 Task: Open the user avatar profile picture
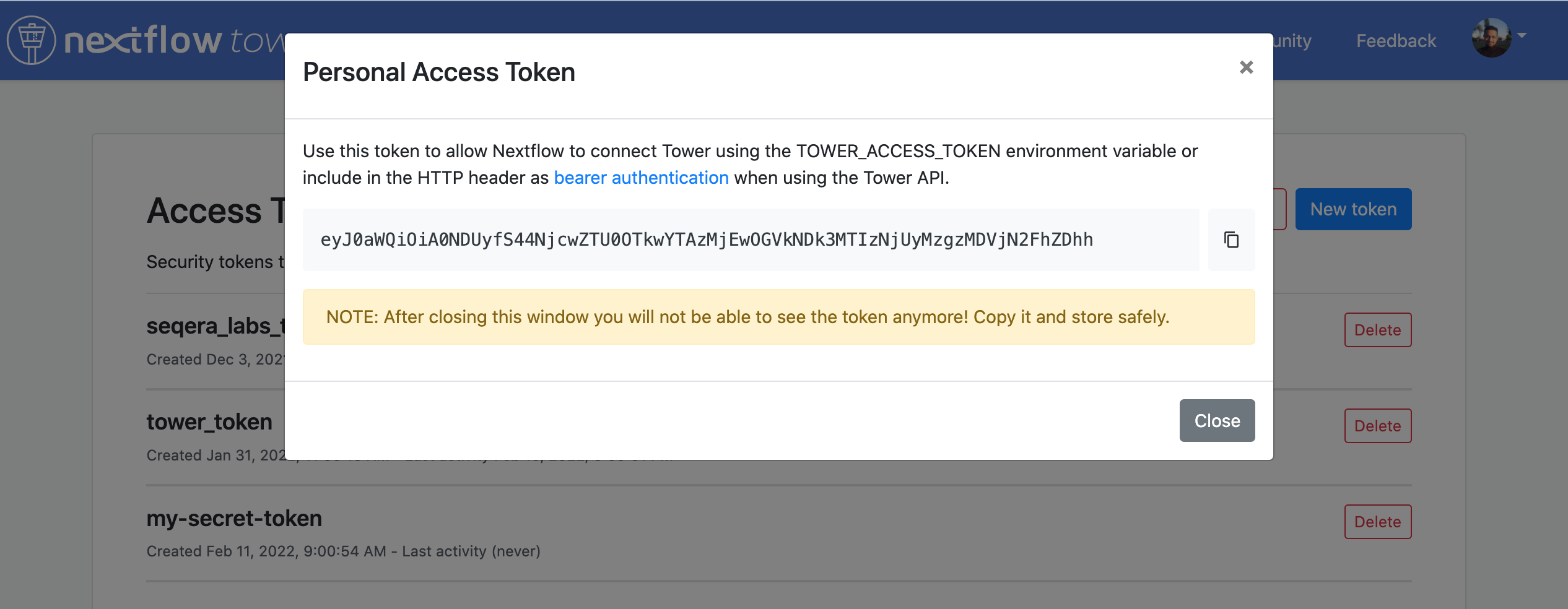[x=1491, y=38]
